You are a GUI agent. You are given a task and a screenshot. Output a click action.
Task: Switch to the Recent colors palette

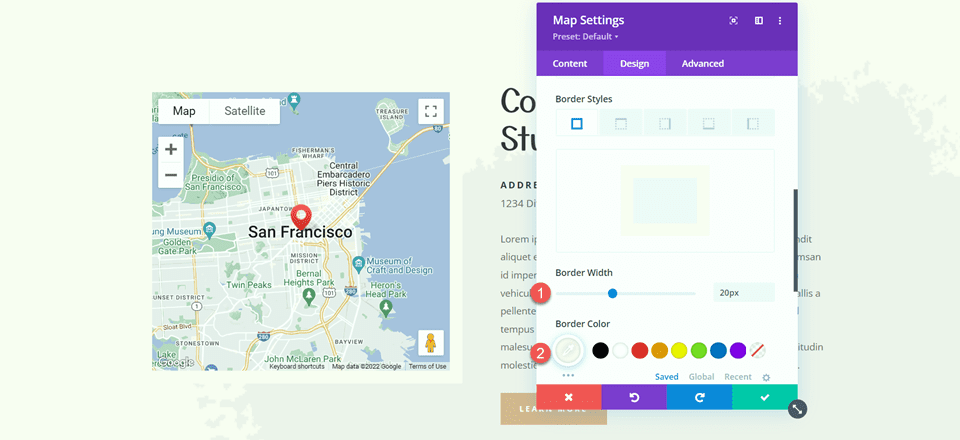(x=738, y=377)
